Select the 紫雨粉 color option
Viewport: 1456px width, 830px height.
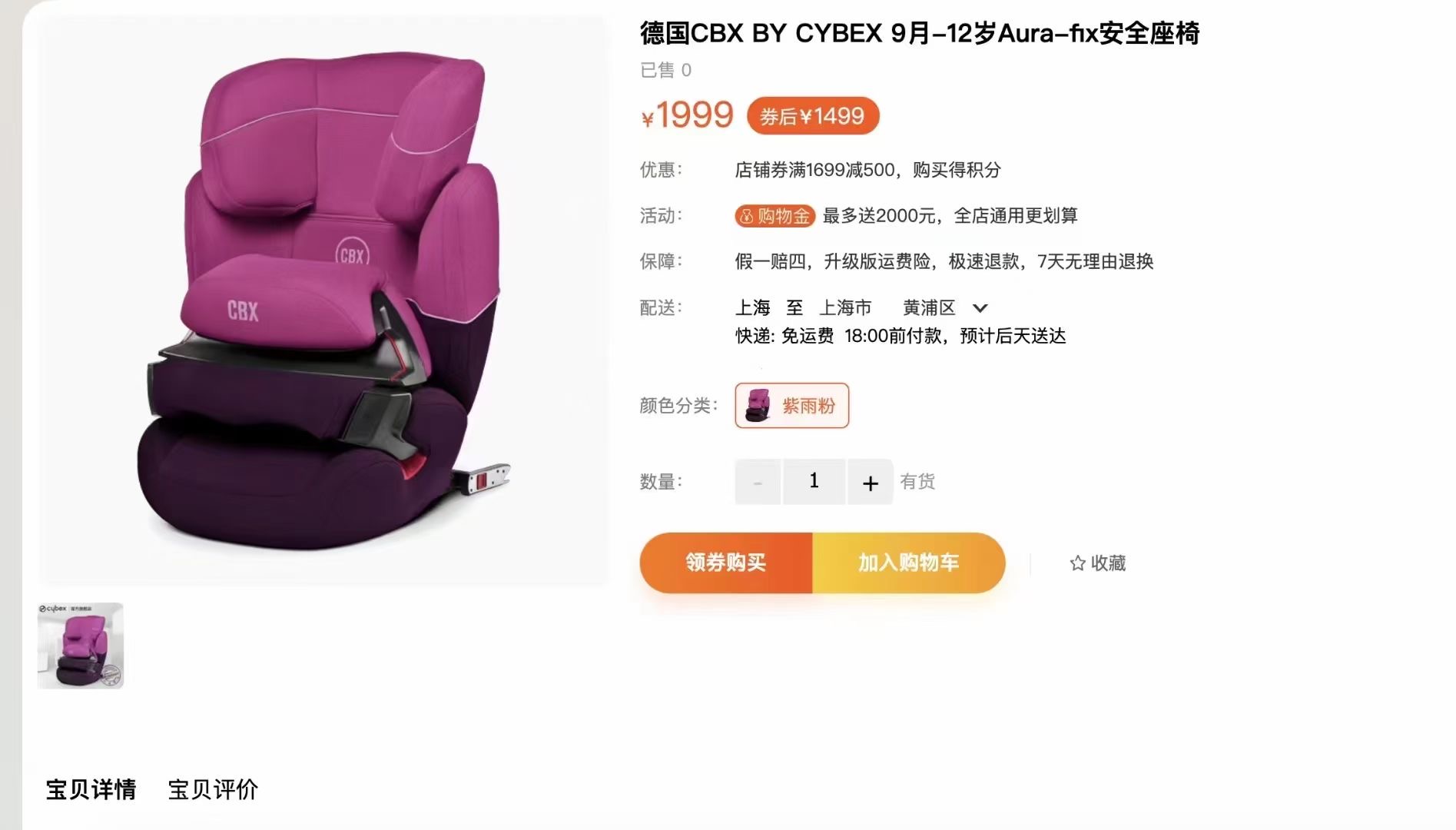pos(792,405)
